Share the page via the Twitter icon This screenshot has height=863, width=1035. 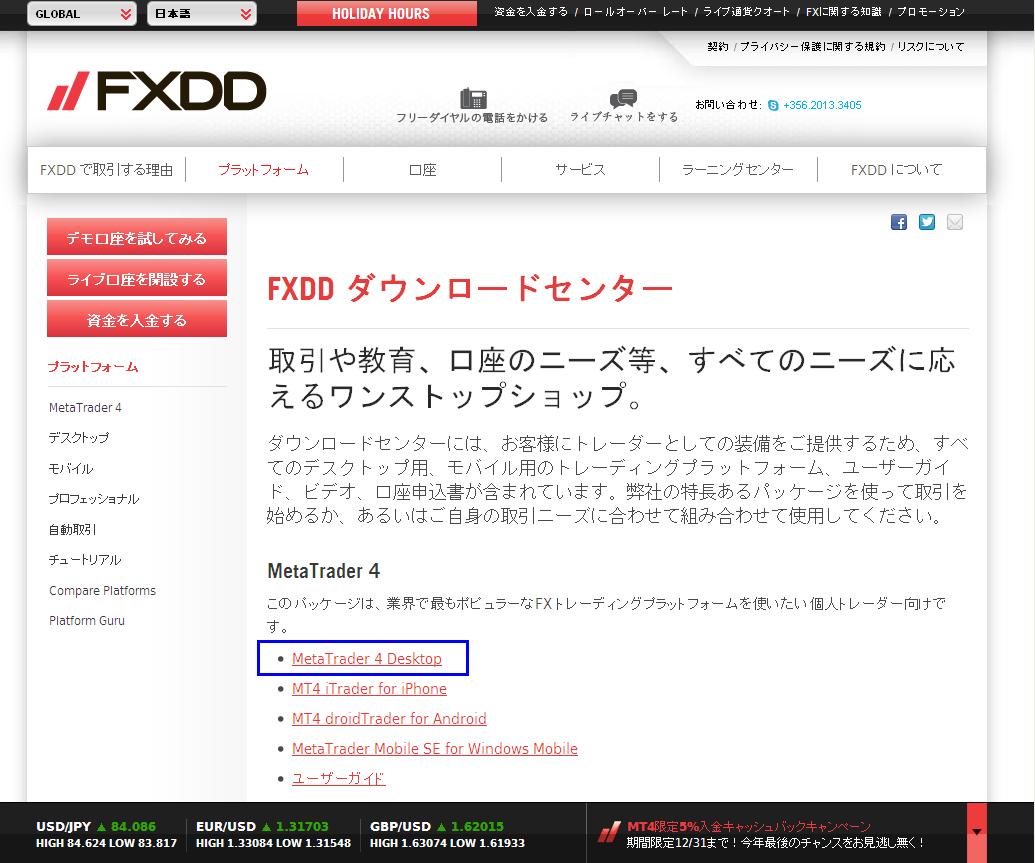pos(927,222)
